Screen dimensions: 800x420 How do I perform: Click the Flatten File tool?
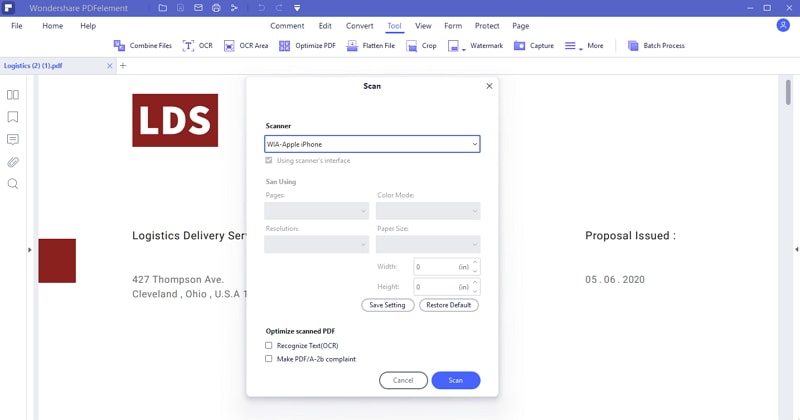point(371,45)
